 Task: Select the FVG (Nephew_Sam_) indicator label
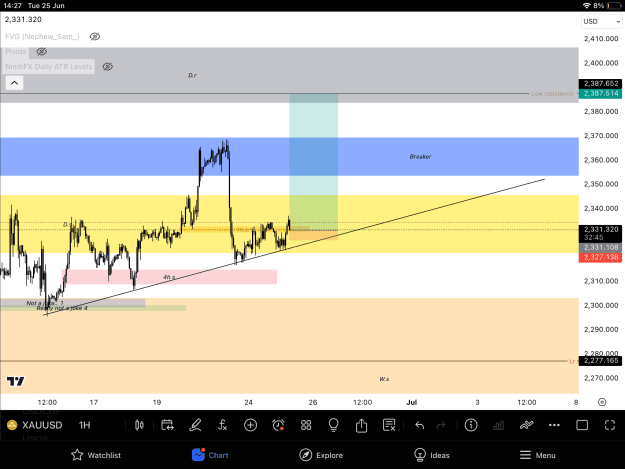(42, 37)
